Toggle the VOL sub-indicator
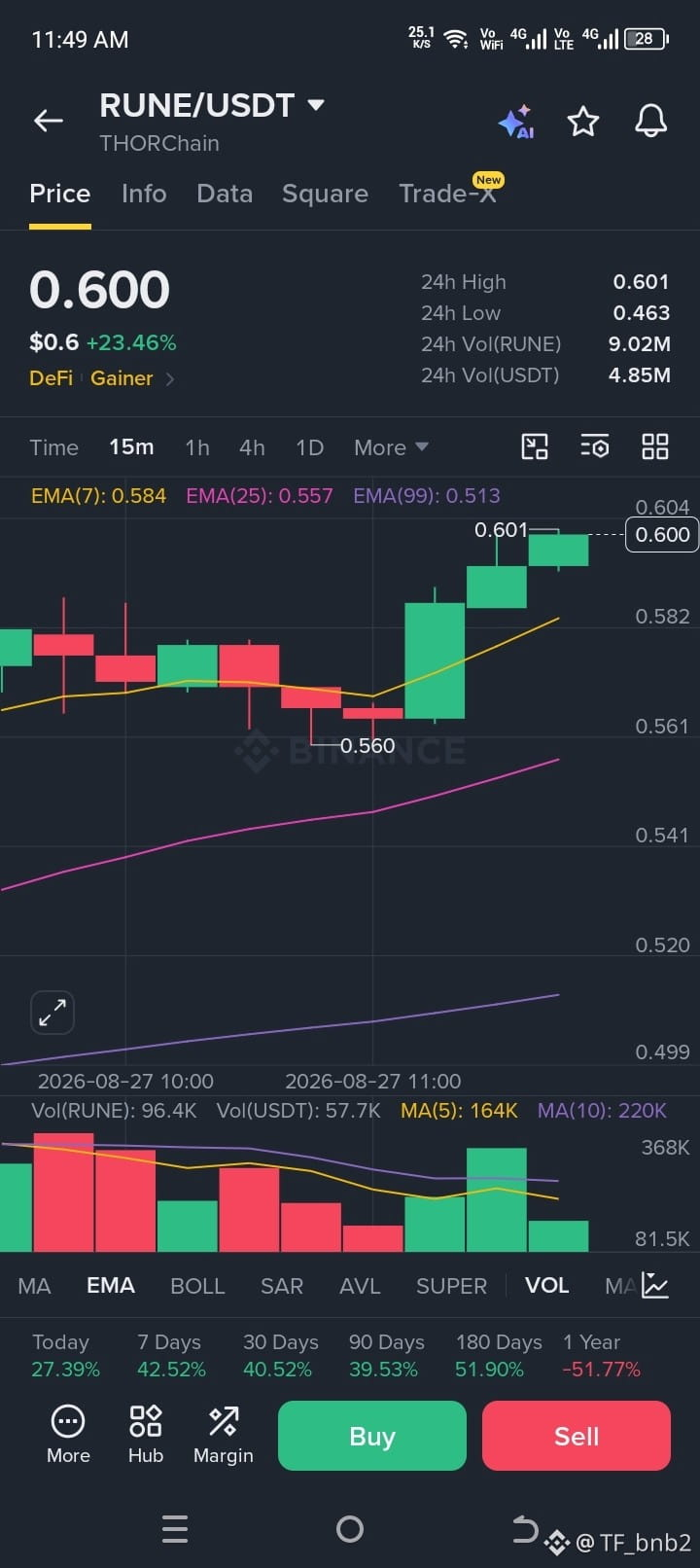Viewport: 700px width, 1568px height. tap(546, 1286)
